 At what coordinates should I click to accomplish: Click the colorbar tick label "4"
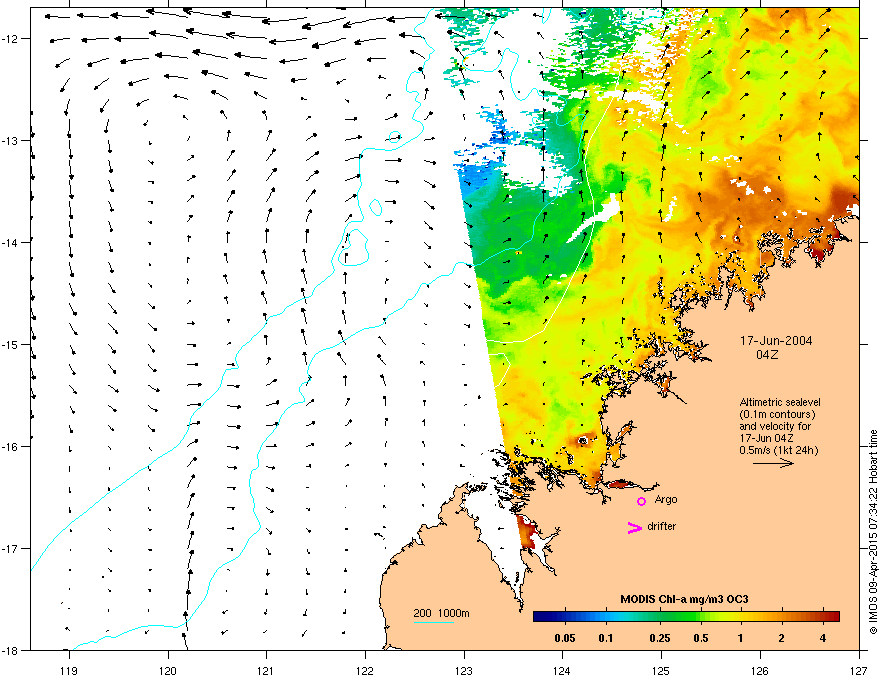point(823,638)
